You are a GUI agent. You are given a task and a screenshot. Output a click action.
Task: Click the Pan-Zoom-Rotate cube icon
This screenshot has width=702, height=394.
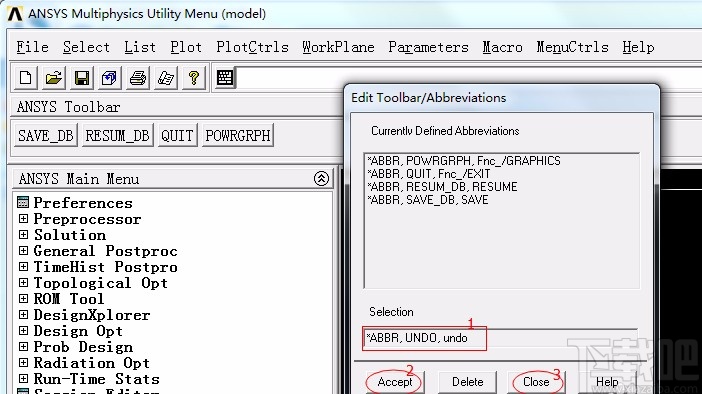point(109,78)
